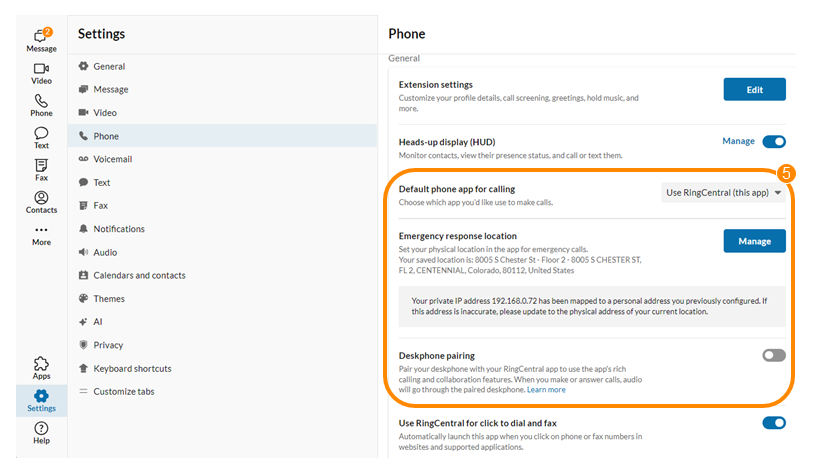Select Voicemail in settings list
The width and height of the screenshot is (813, 473).
pos(112,159)
